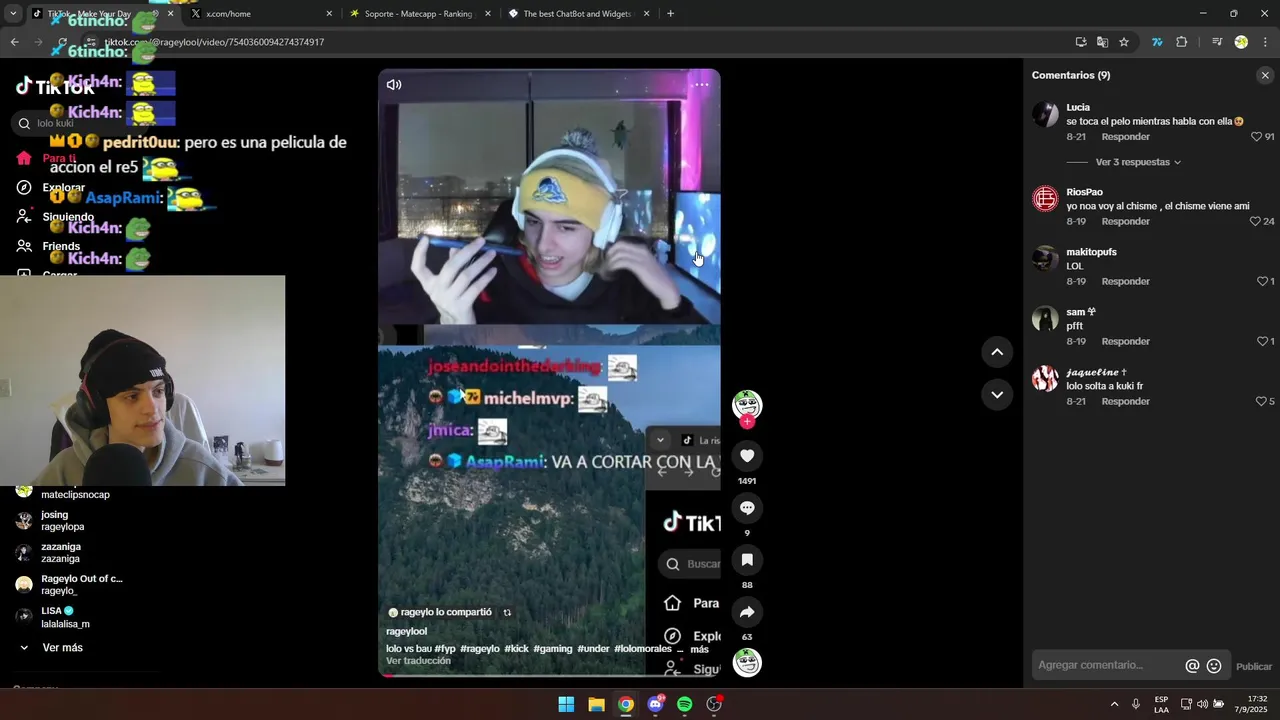Close the x.com/home tab

coord(329,14)
